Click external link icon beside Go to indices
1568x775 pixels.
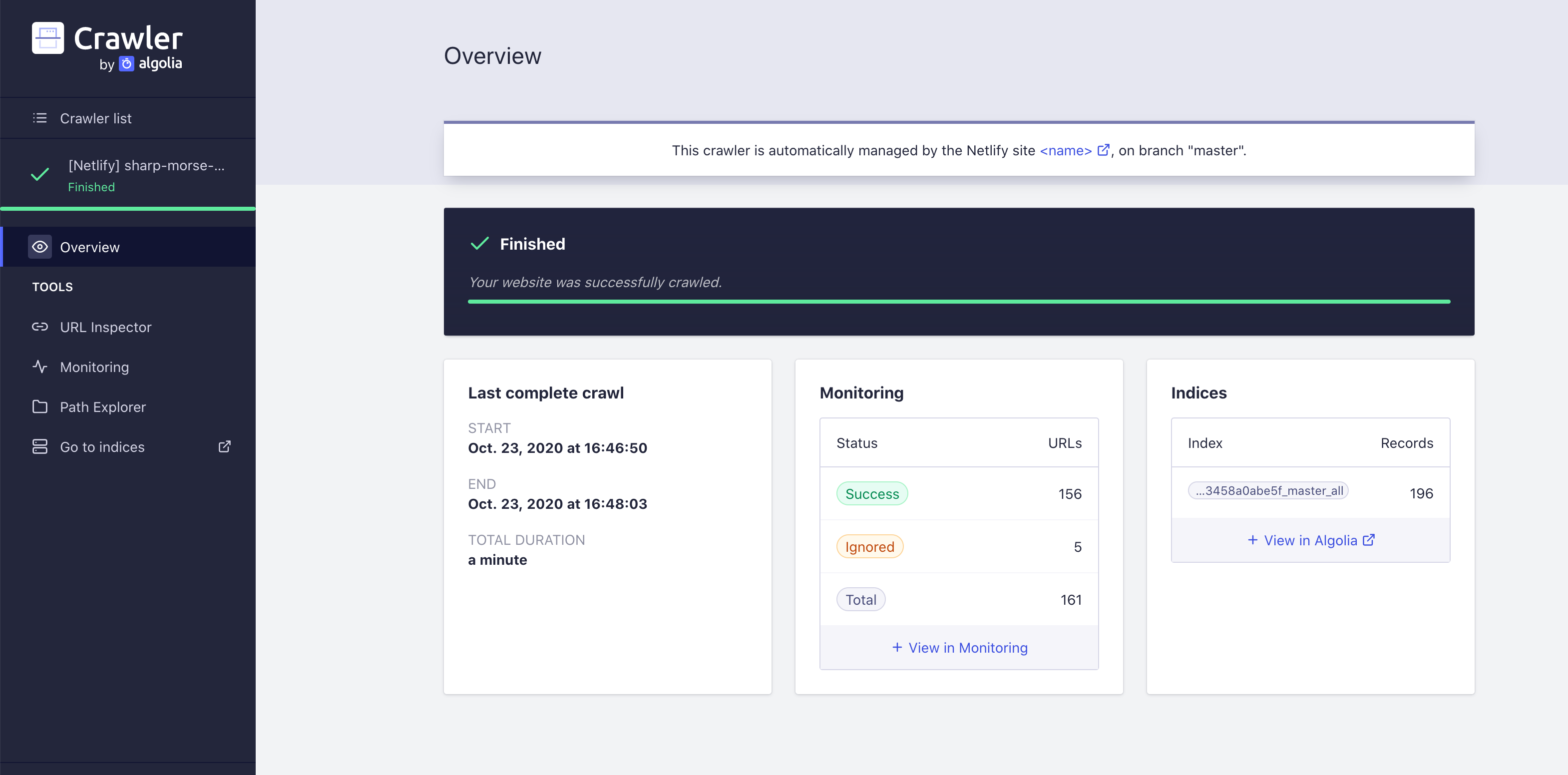point(225,446)
